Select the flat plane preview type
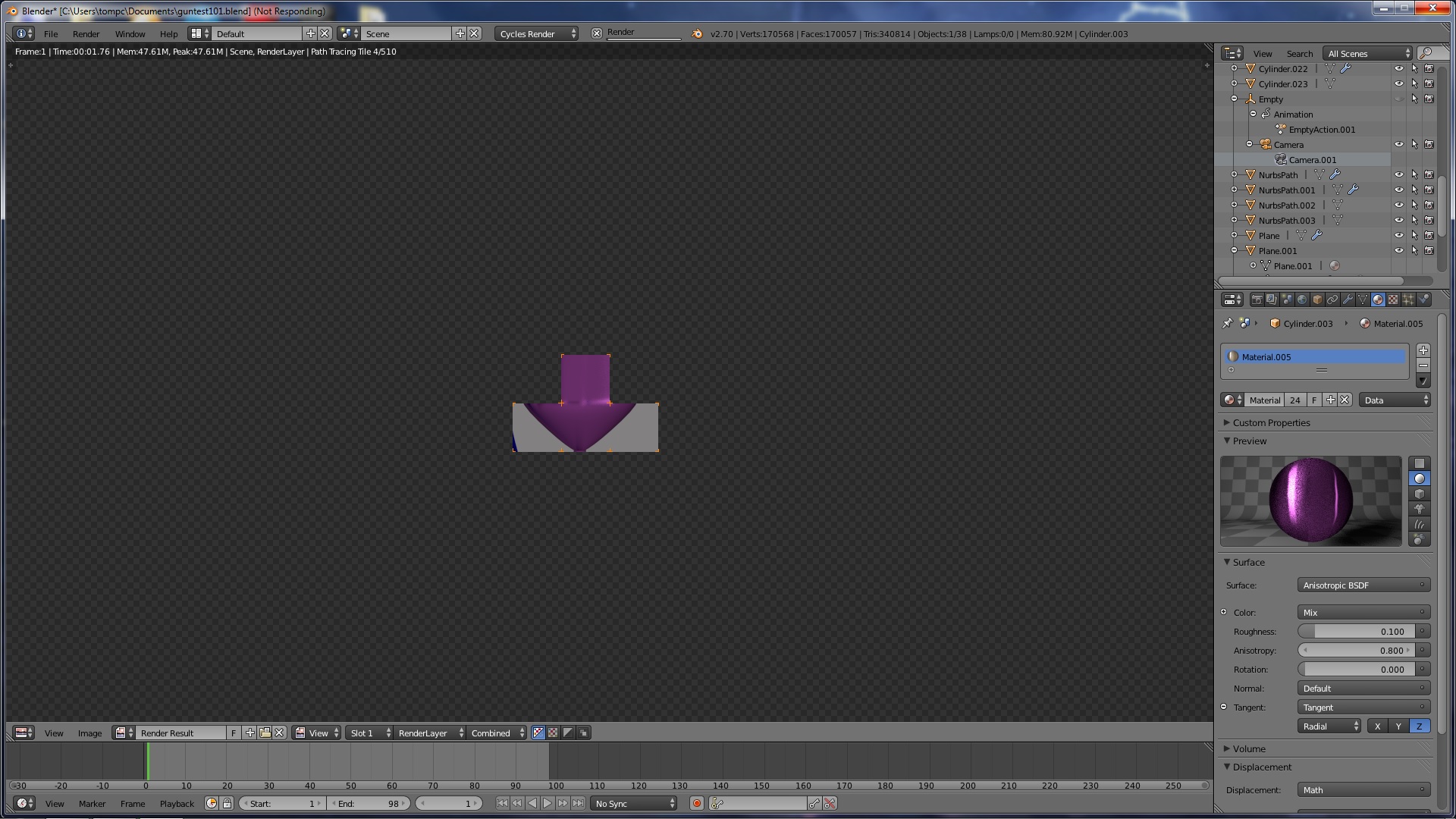1456x819 pixels. pyautogui.click(x=1420, y=463)
